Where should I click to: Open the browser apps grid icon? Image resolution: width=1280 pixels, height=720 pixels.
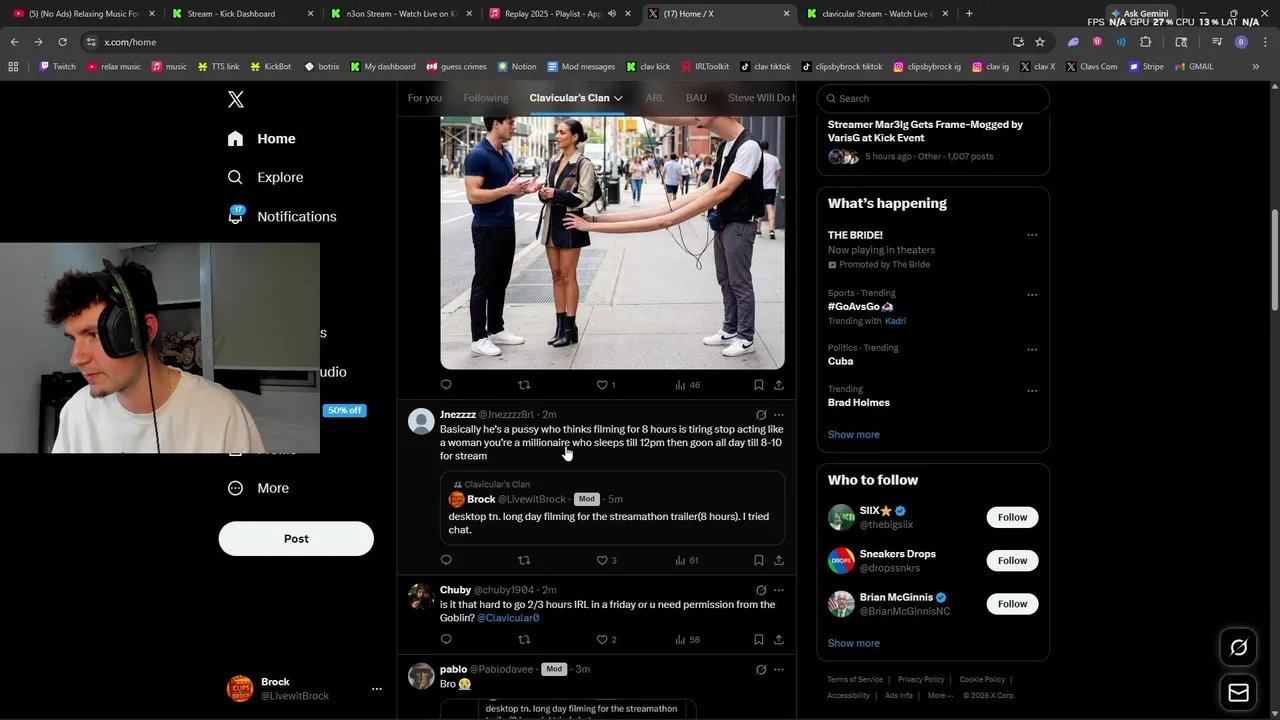click(x=13, y=67)
